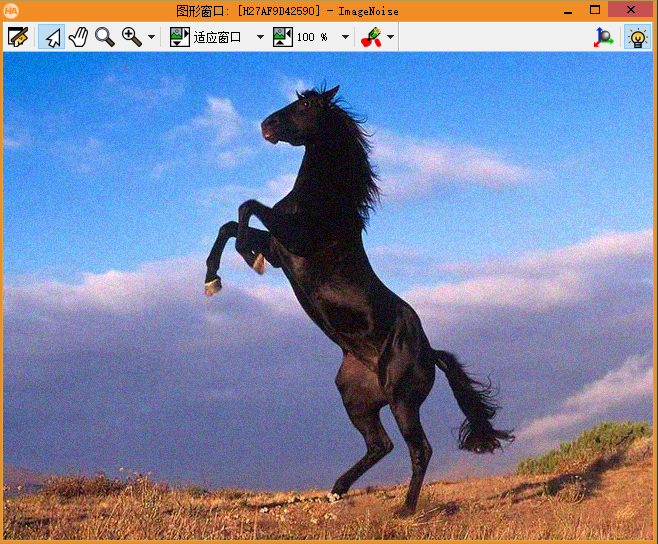The image size is (658, 544).
Task: Open the 100 % zoom dropdown arrow
Action: click(x=345, y=37)
